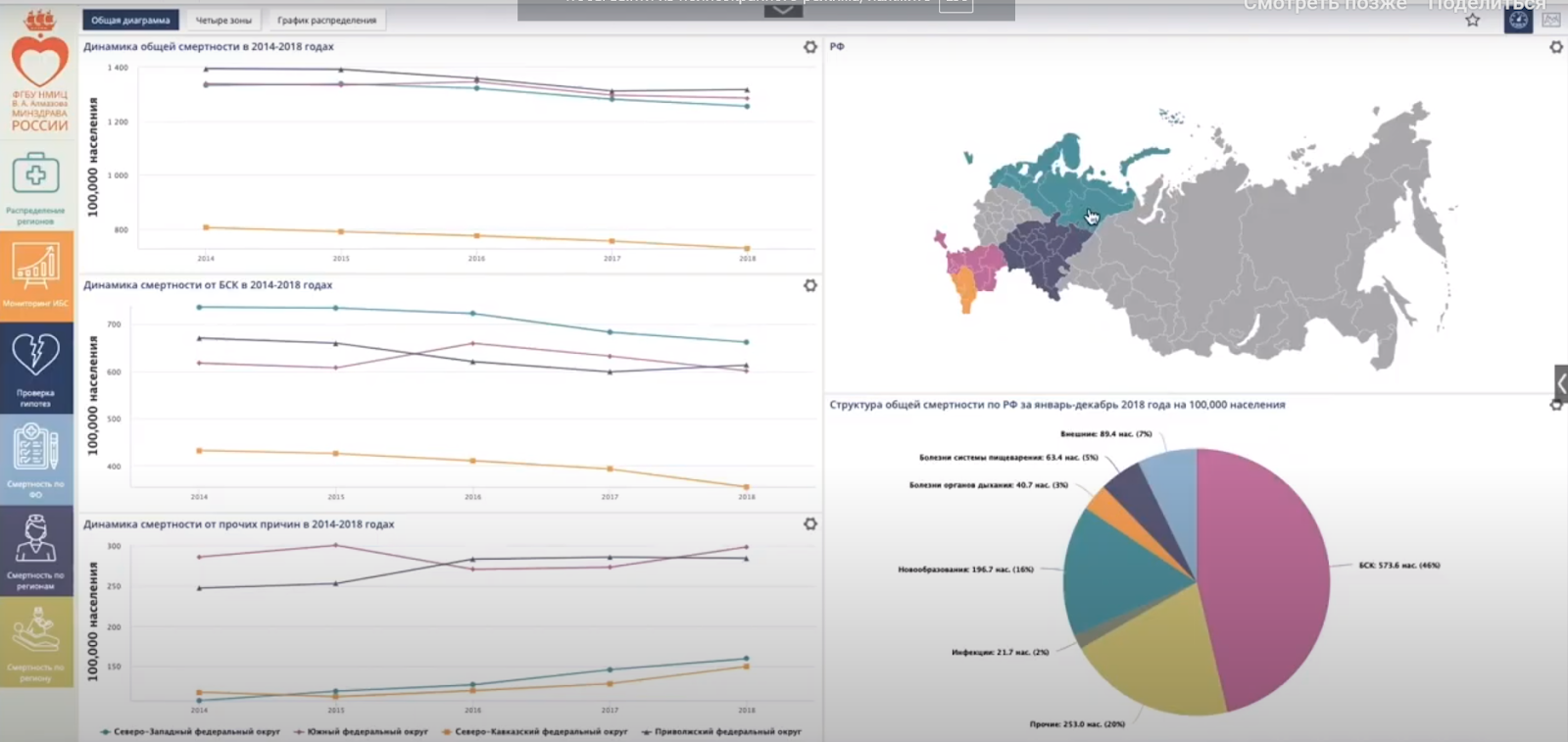1568x742 pixels.
Task: Toggle the Северо-Западный федеральный округ legend series
Action: pos(191,731)
